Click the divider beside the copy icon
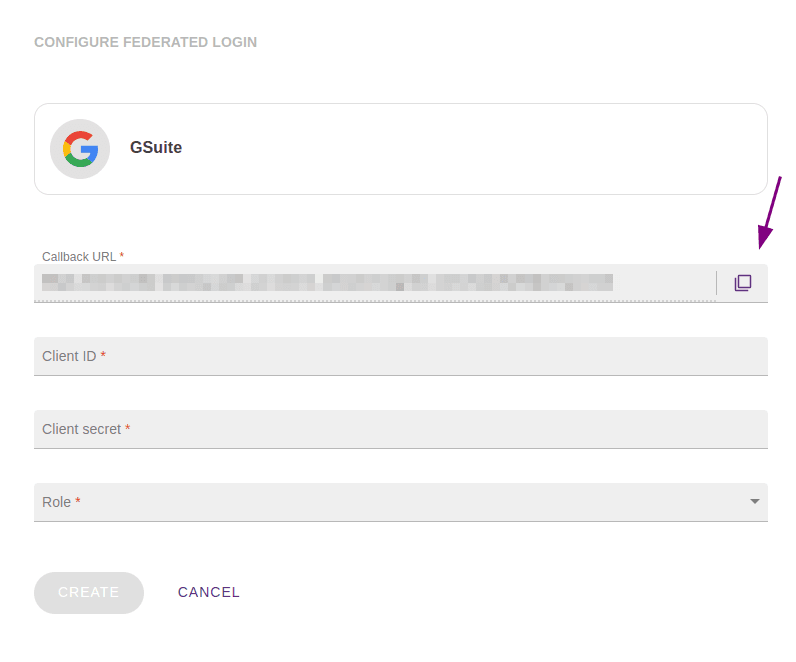Image resolution: width=796 pixels, height=662 pixels. point(716,283)
